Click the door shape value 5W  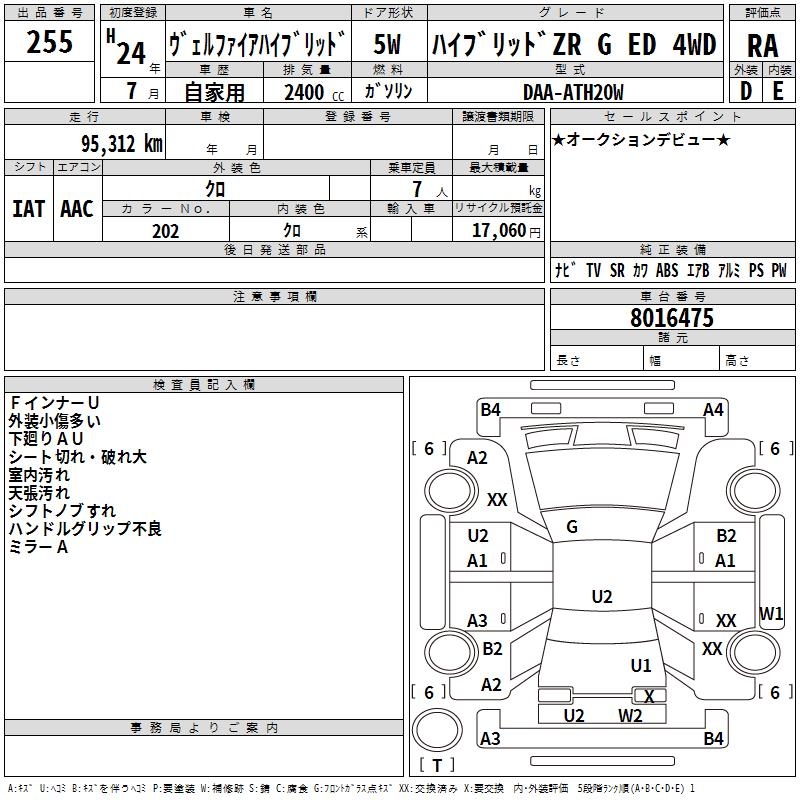tap(387, 44)
